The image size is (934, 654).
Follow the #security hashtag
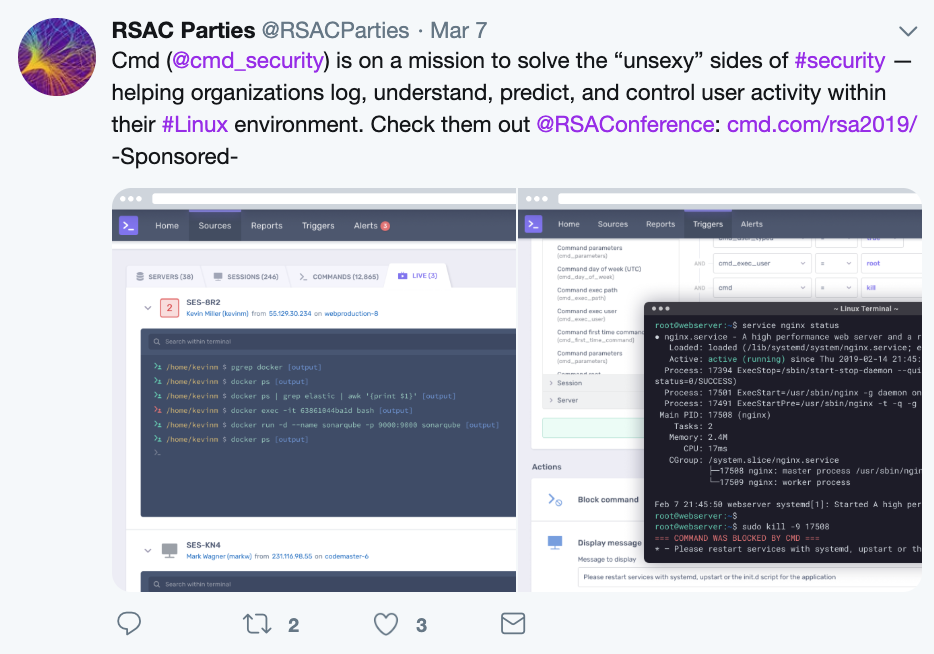click(x=840, y=61)
